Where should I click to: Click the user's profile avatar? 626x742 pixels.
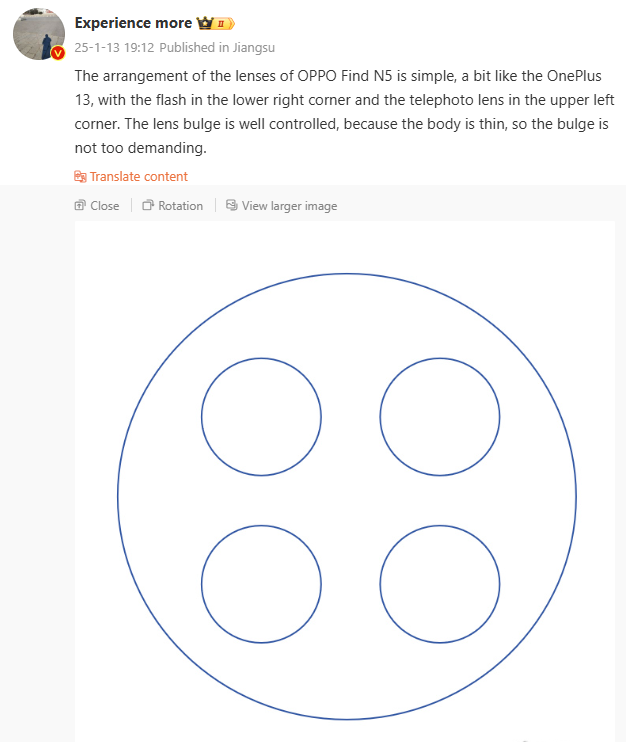click(x=38, y=34)
